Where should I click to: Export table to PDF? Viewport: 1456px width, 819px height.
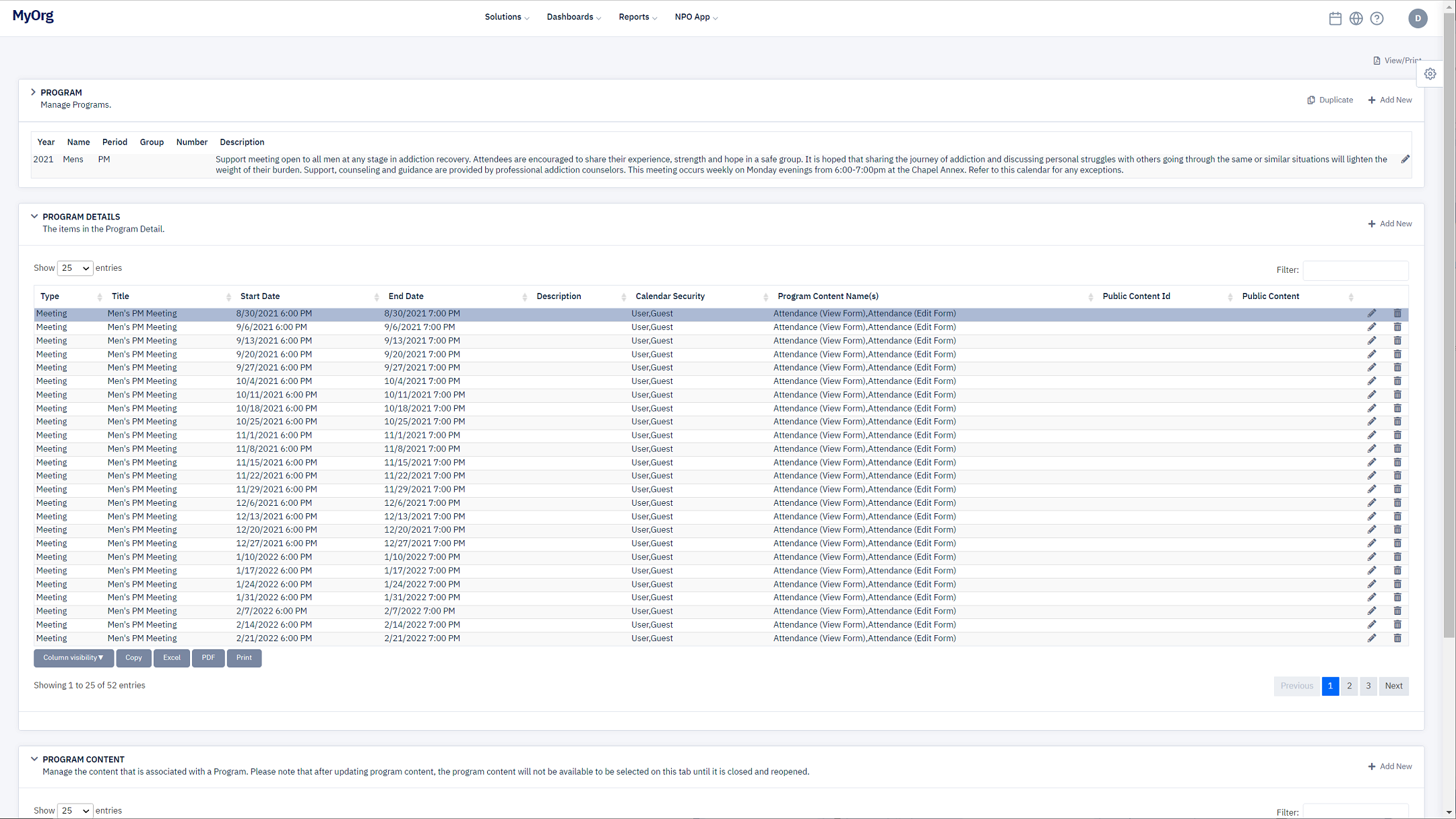pyautogui.click(x=208, y=658)
